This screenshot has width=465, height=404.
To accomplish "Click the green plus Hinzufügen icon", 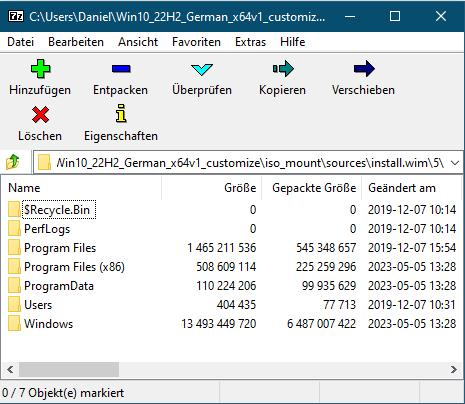I will [x=40, y=69].
